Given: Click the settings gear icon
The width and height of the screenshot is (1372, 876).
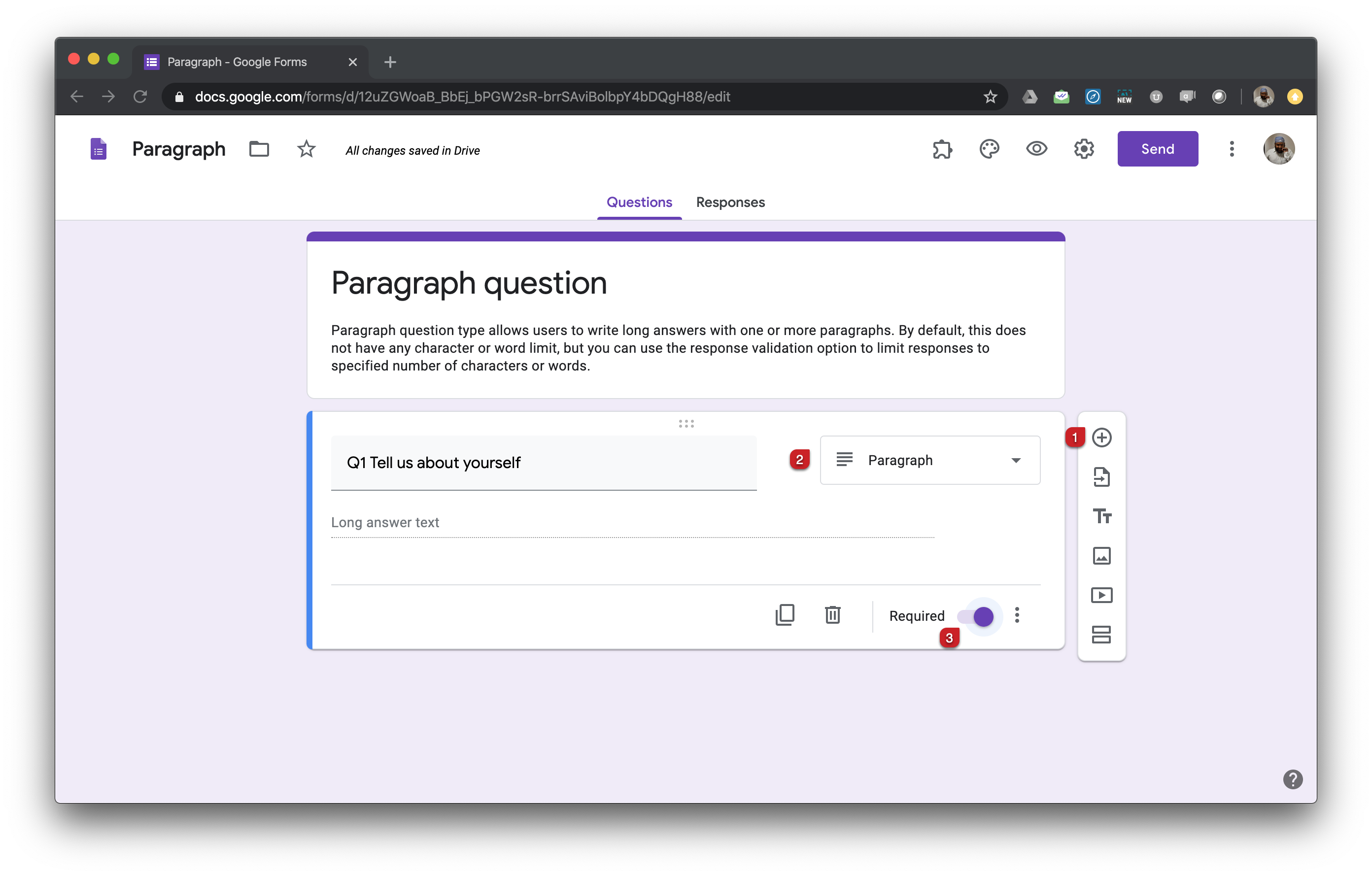Looking at the screenshot, I should click(1084, 149).
